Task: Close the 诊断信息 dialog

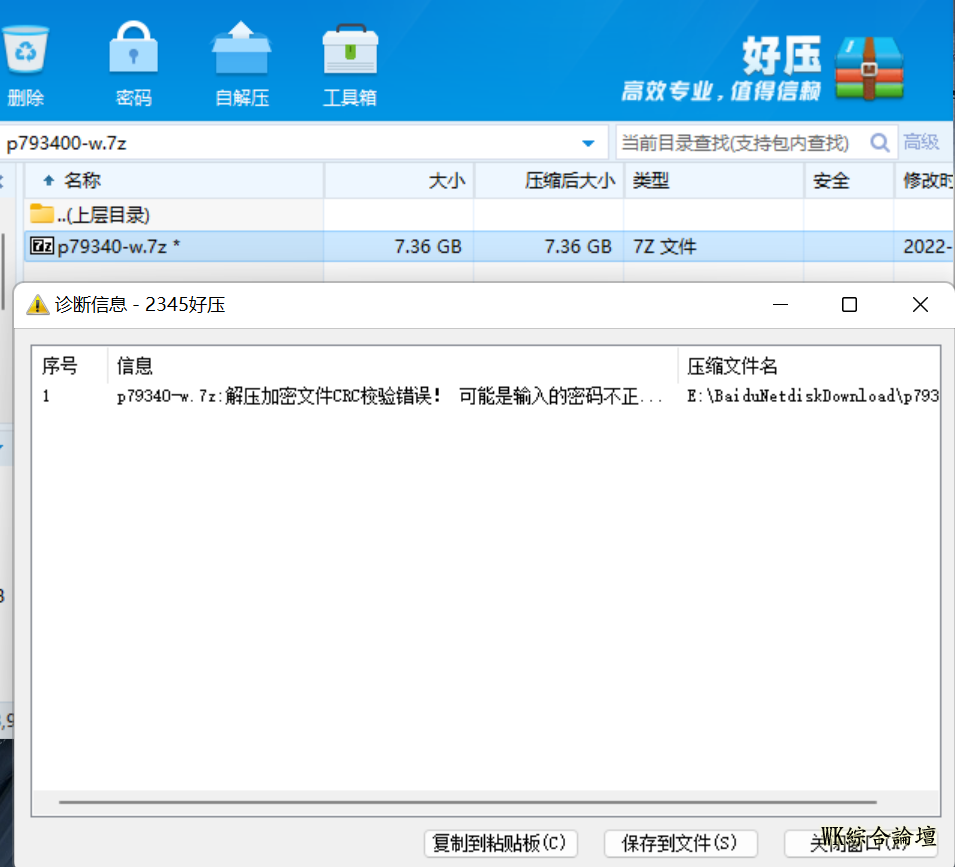Action: coord(920,304)
